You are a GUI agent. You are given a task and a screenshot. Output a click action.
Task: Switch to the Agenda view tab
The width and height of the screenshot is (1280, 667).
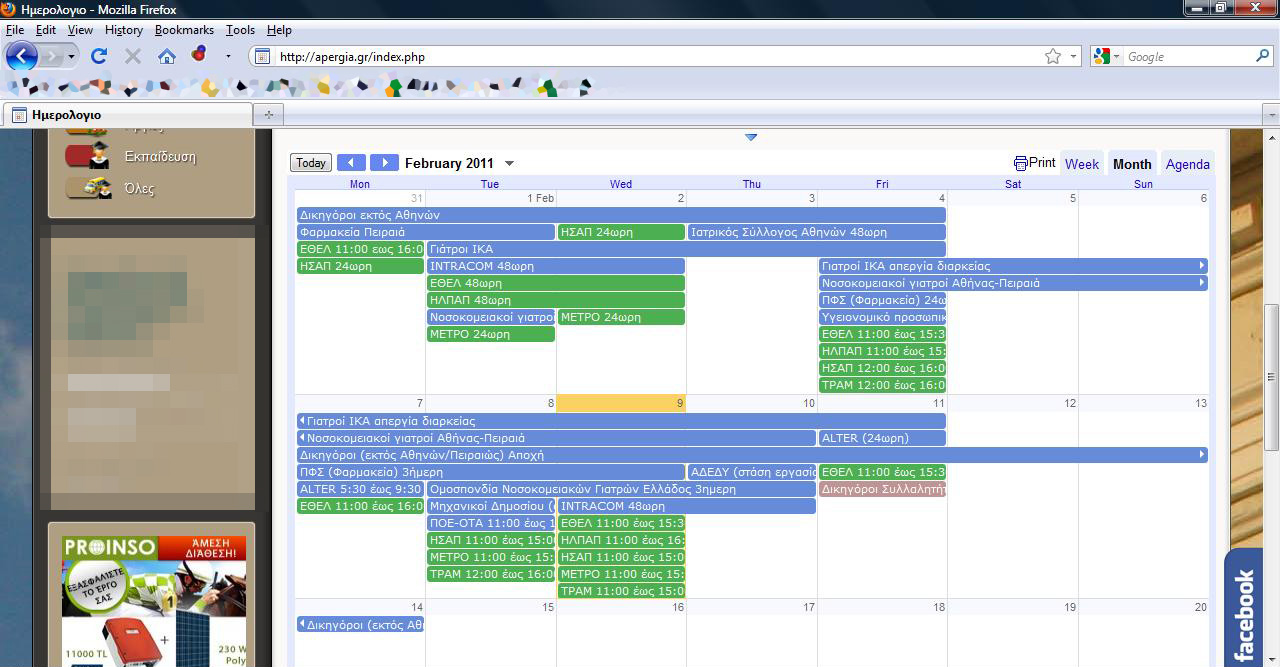[1187, 164]
